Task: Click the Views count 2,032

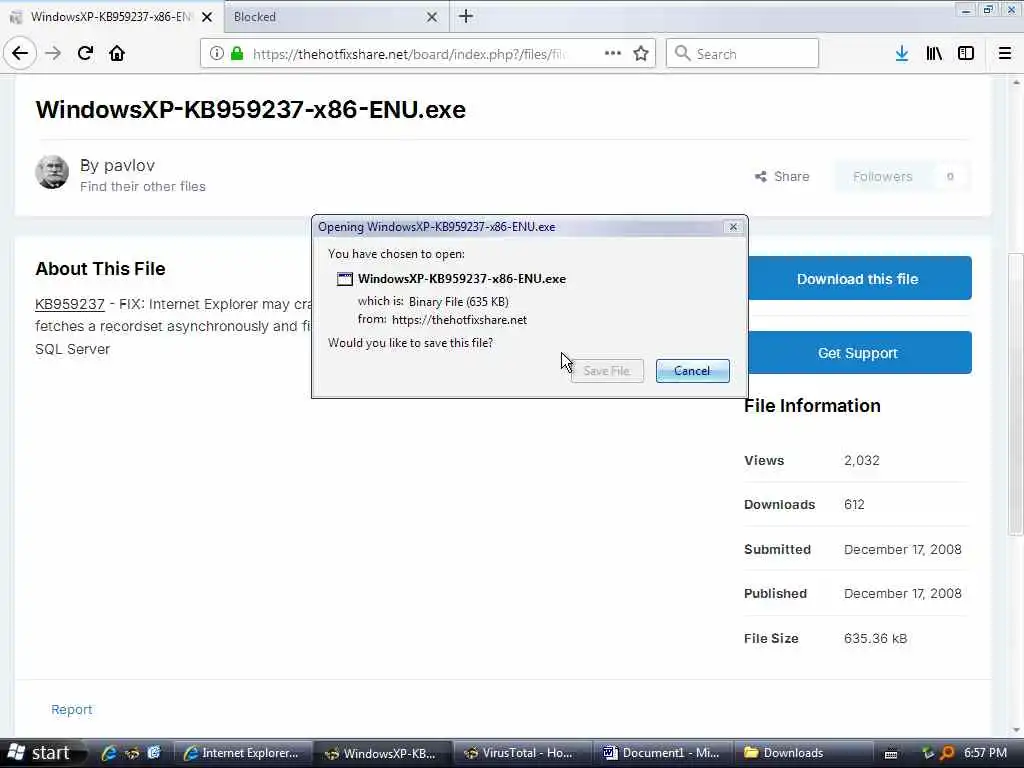Action: [x=861, y=460]
